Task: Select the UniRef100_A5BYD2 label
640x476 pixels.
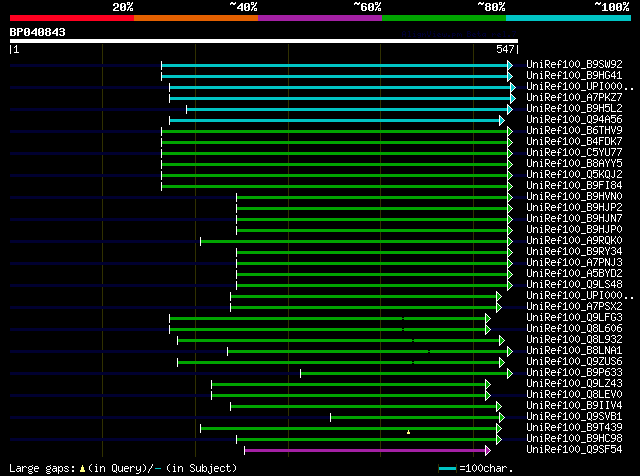Action: pos(574,274)
